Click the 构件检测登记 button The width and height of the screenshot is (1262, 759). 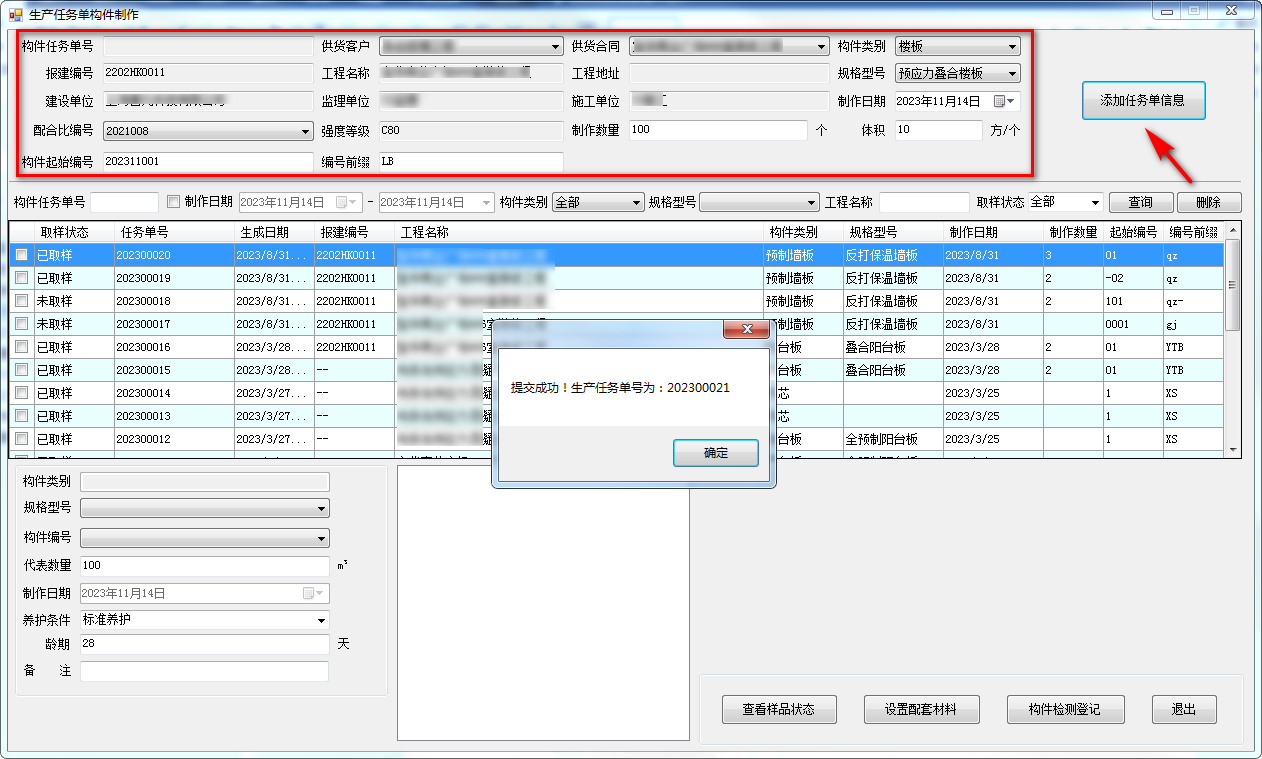[x=1065, y=710]
